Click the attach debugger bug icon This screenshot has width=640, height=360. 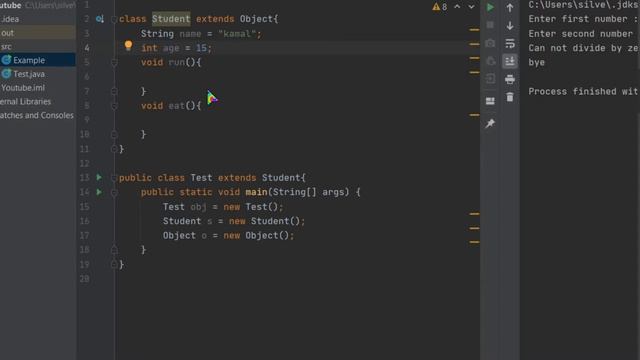pyautogui.click(x=490, y=61)
